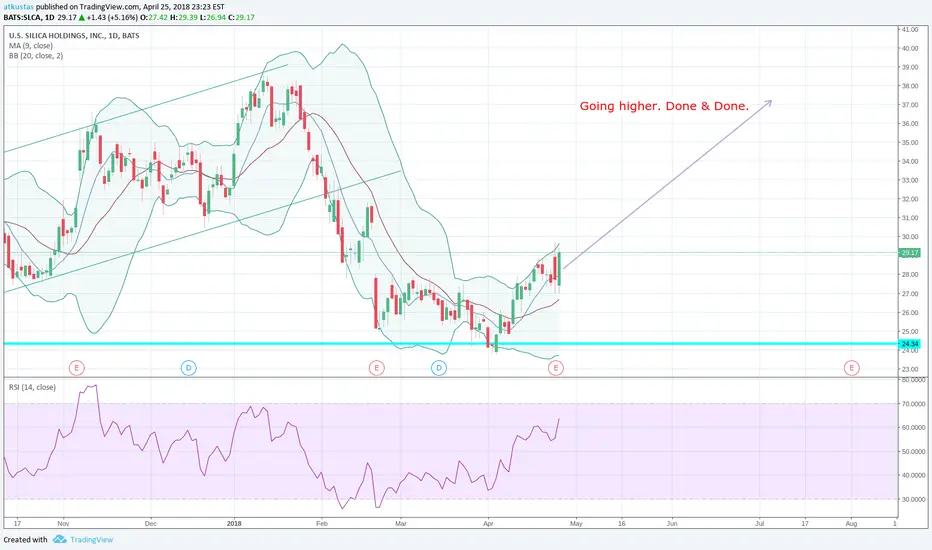Click the future earnings E marker near August
This screenshot has width=932, height=550.
point(851,368)
